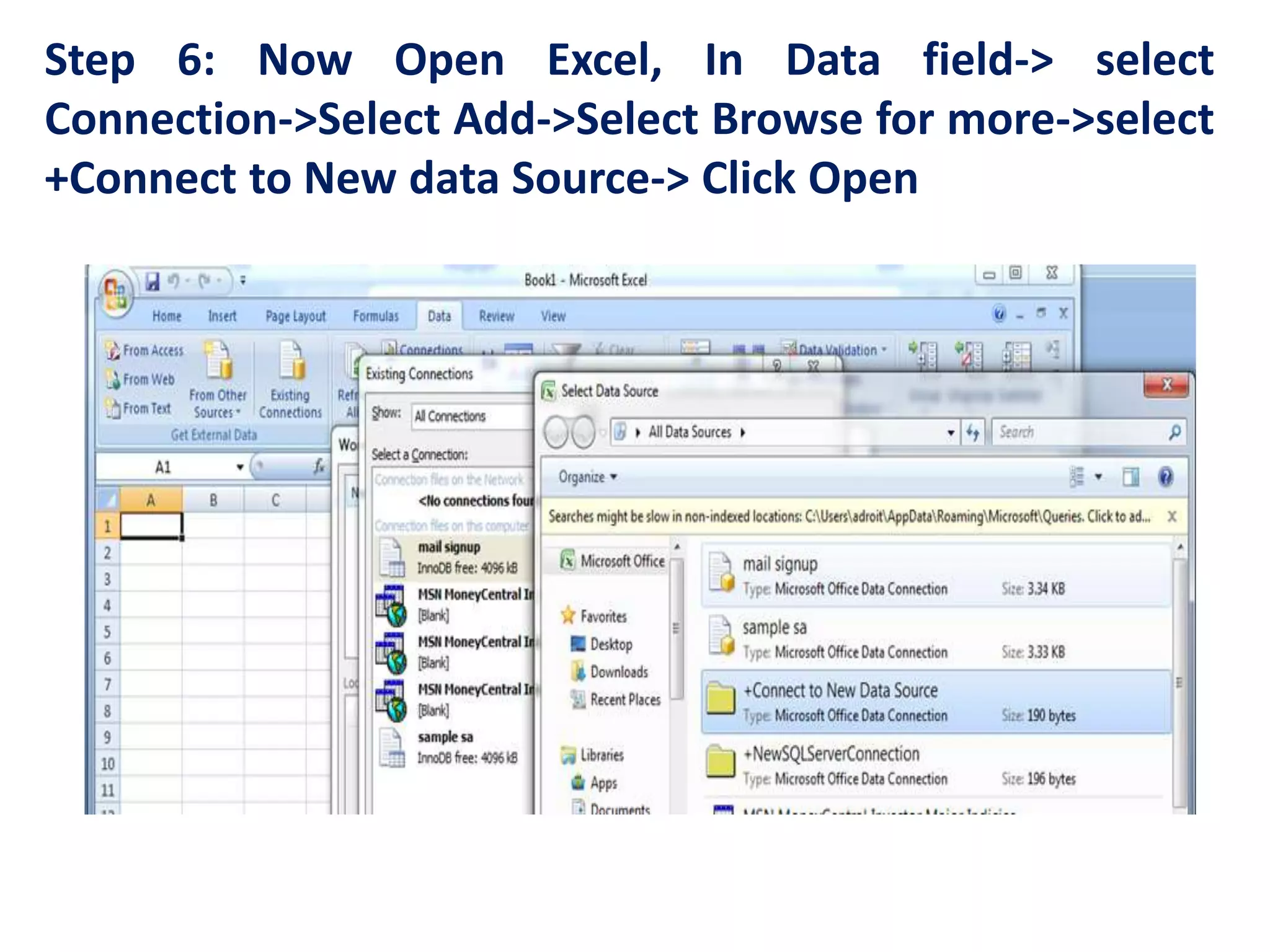Screen dimensions: 1270x952
Task: Click All Data Sources breadcrumb
Action: (x=690, y=432)
